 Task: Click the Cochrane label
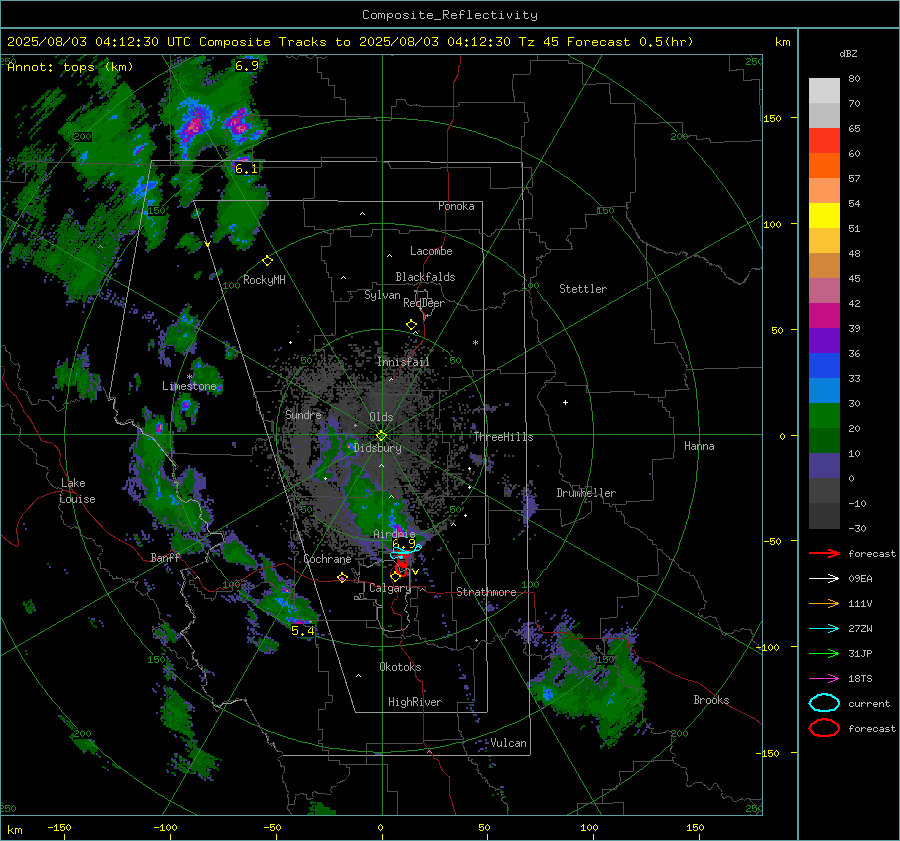(x=327, y=559)
